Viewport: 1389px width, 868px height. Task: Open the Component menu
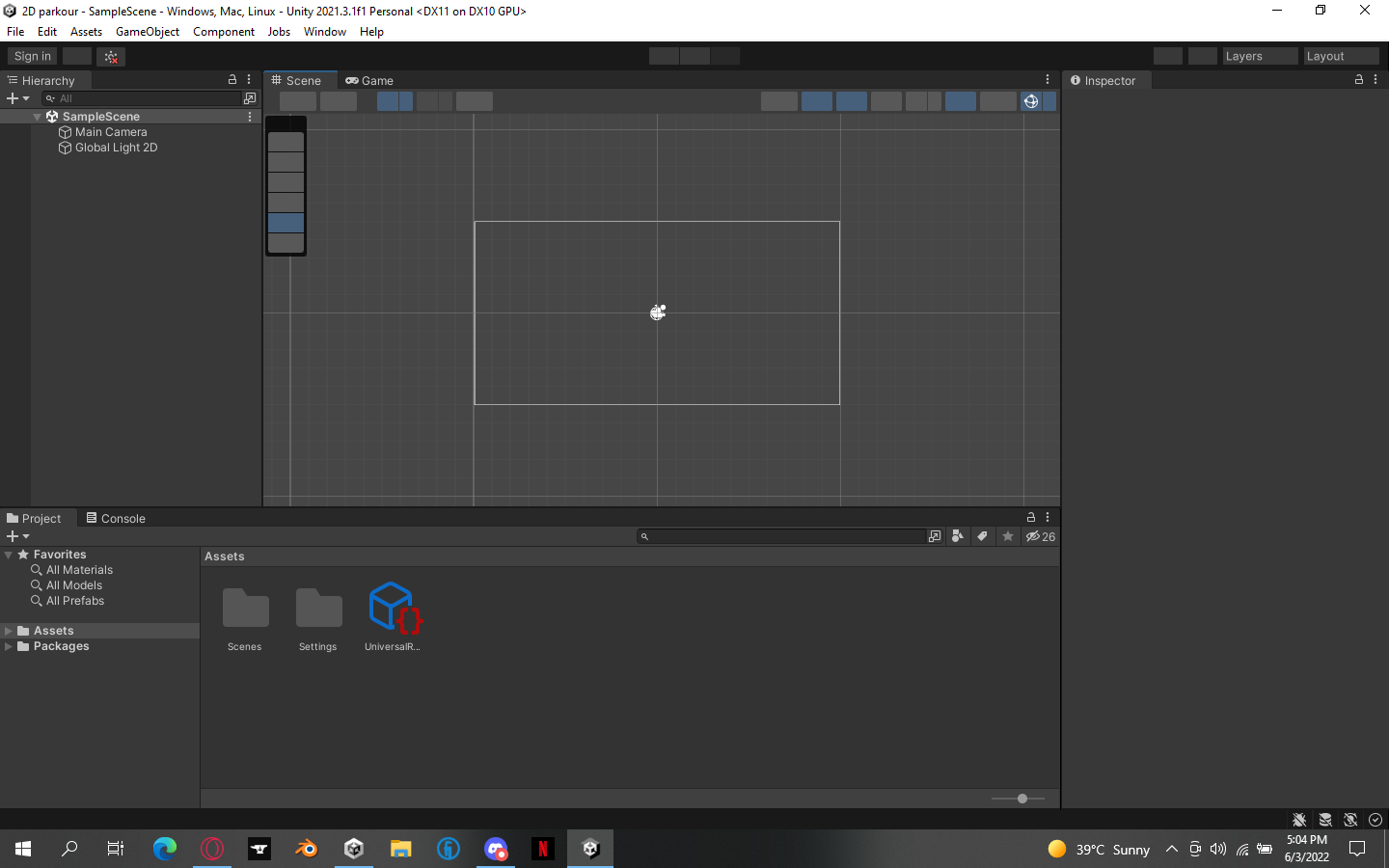(x=224, y=32)
